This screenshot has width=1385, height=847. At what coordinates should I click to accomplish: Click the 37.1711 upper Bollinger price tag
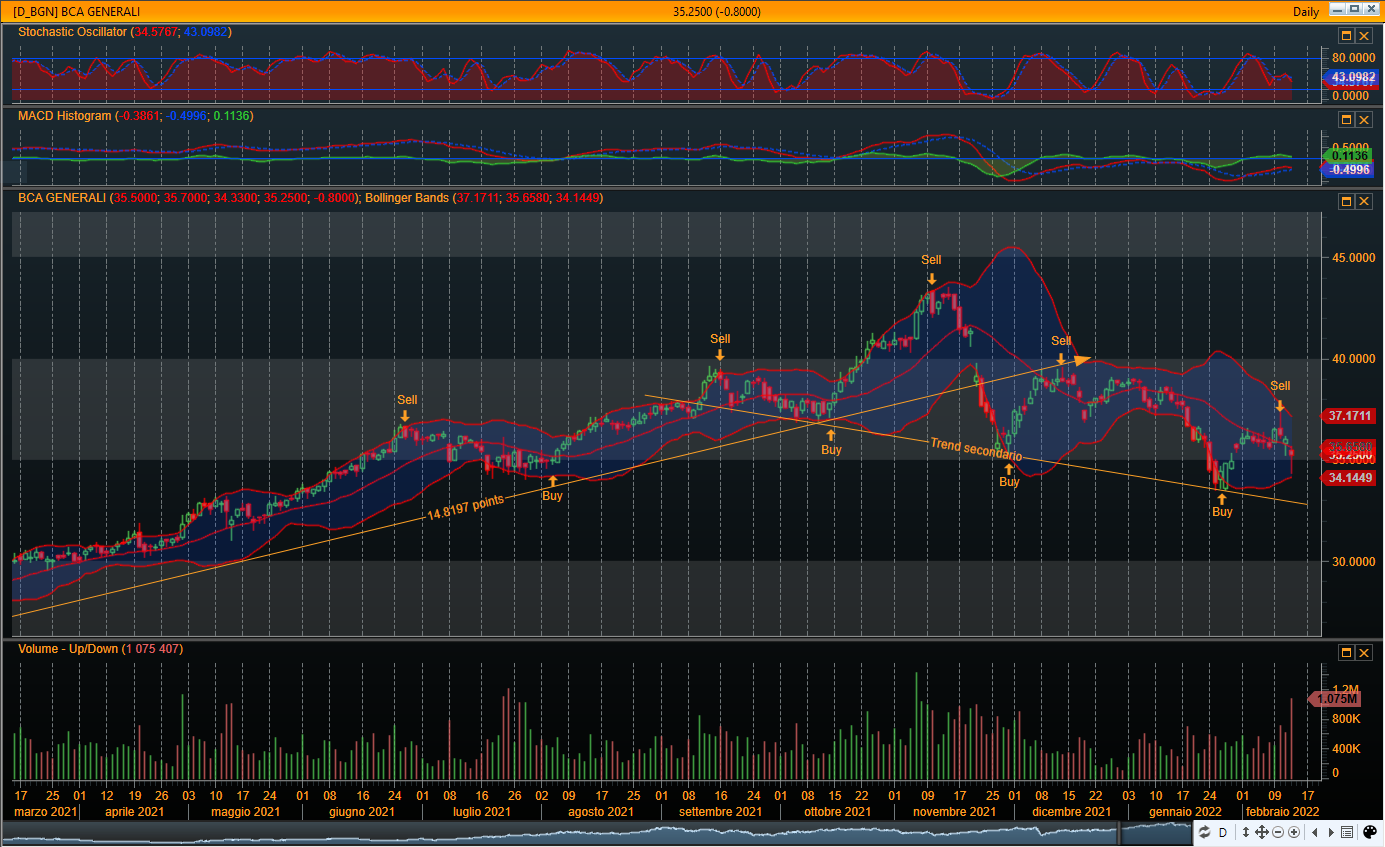[1349, 415]
